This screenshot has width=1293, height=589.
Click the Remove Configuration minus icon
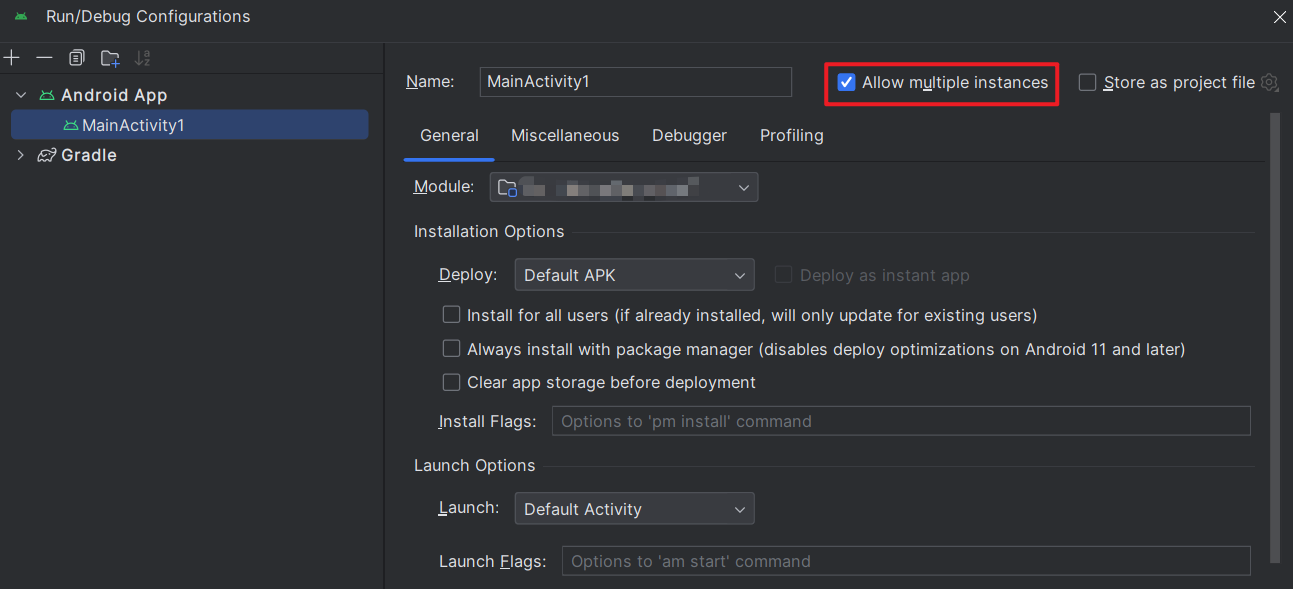[44, 58]
